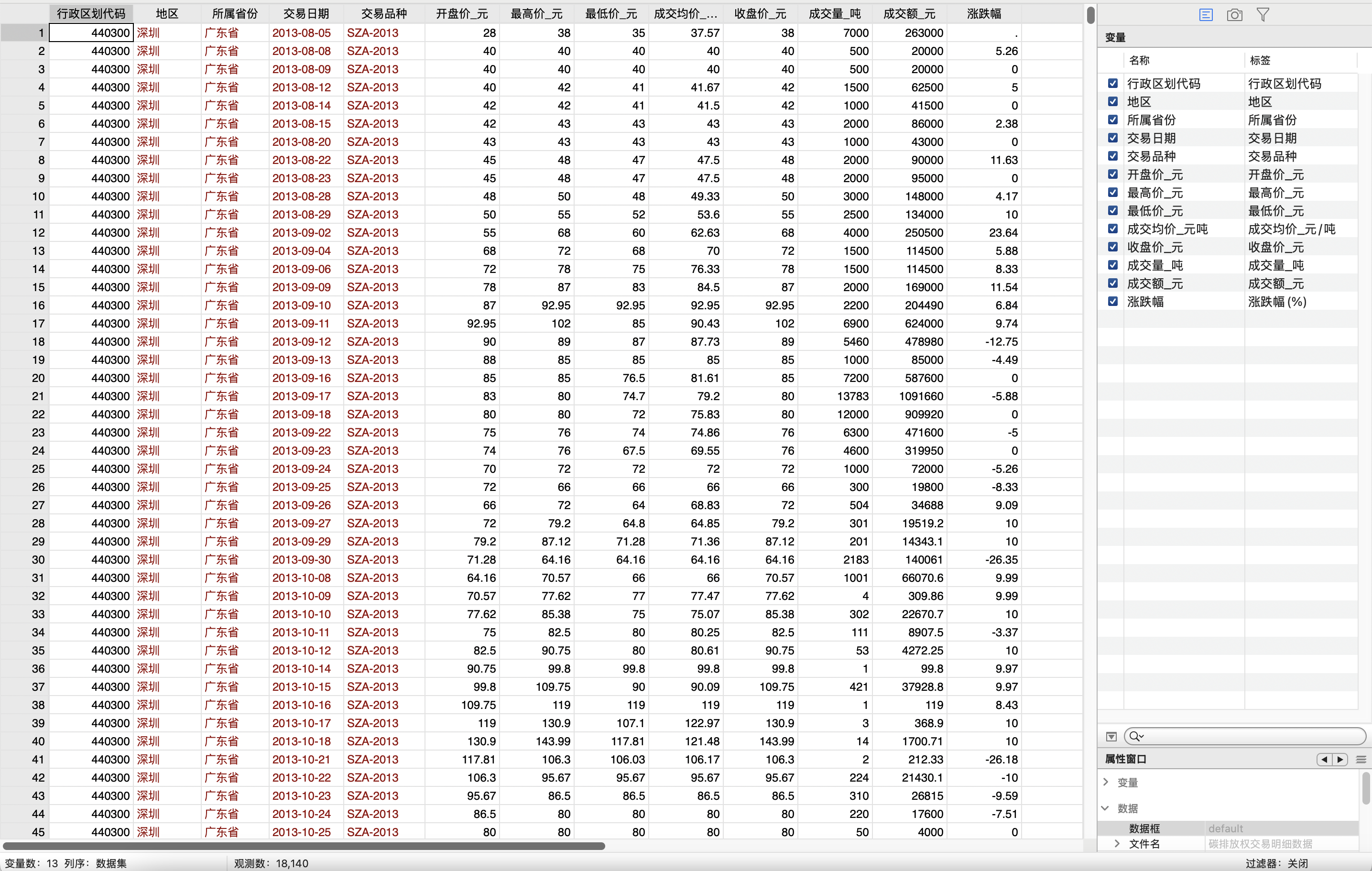This screenshot has height=871, width=1372.
Task: Click the 名称 header in variables list
Action: point(1140,60)
